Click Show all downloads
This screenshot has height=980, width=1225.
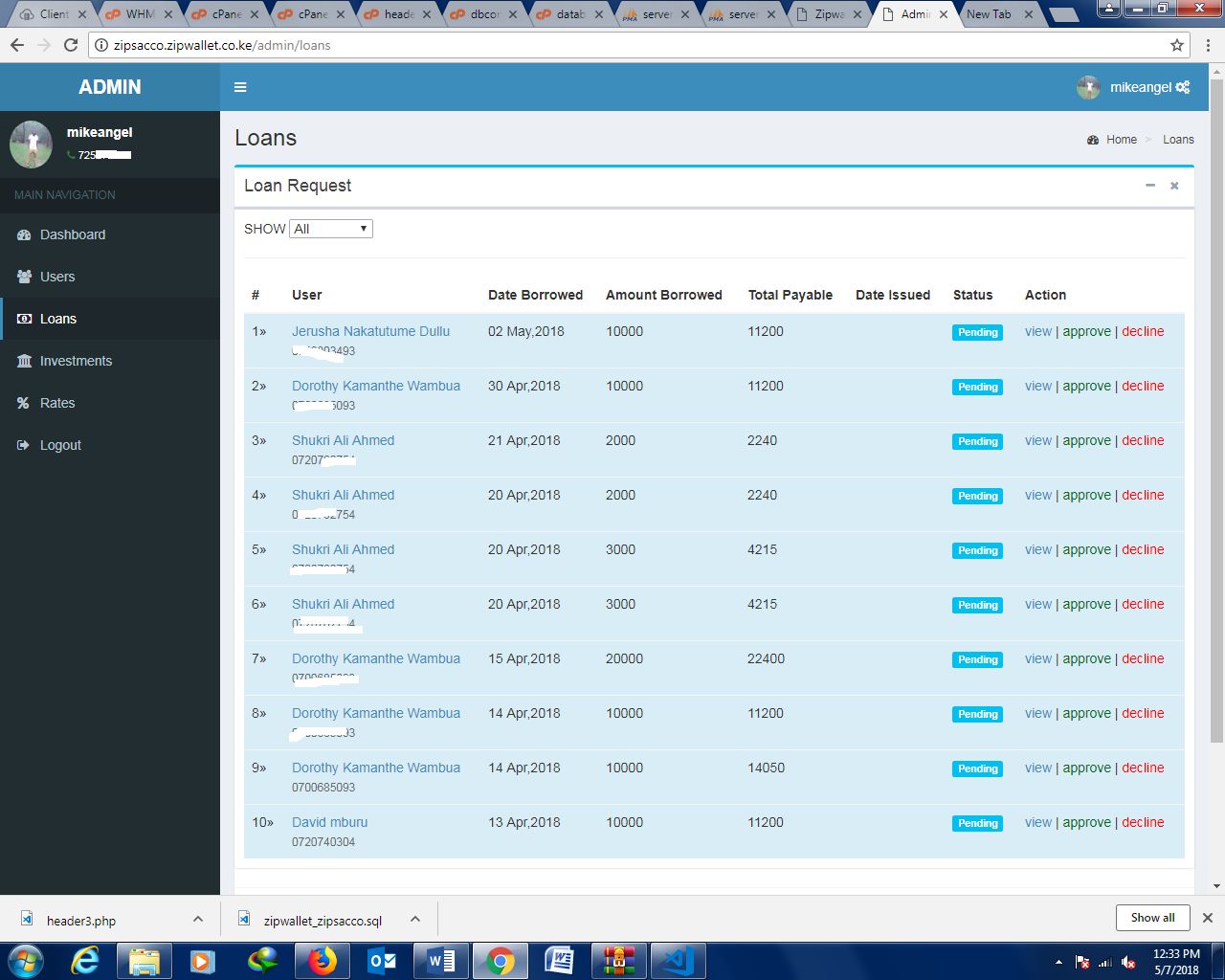(1152, 918)
